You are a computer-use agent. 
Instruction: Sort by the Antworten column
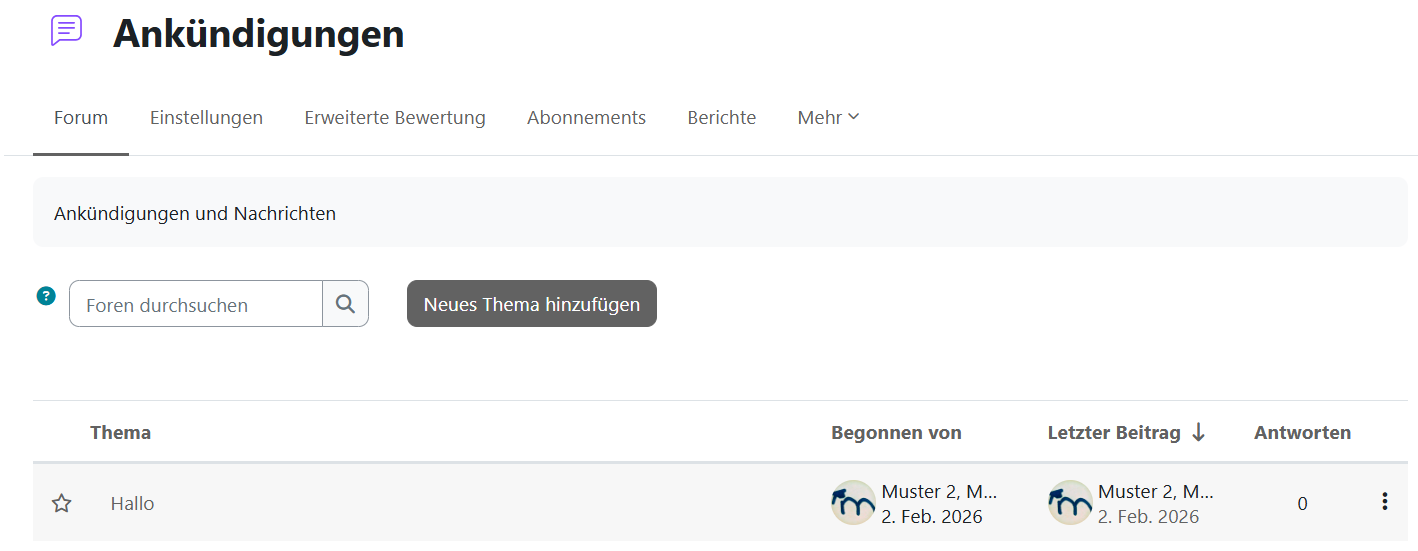point(1302,433)
